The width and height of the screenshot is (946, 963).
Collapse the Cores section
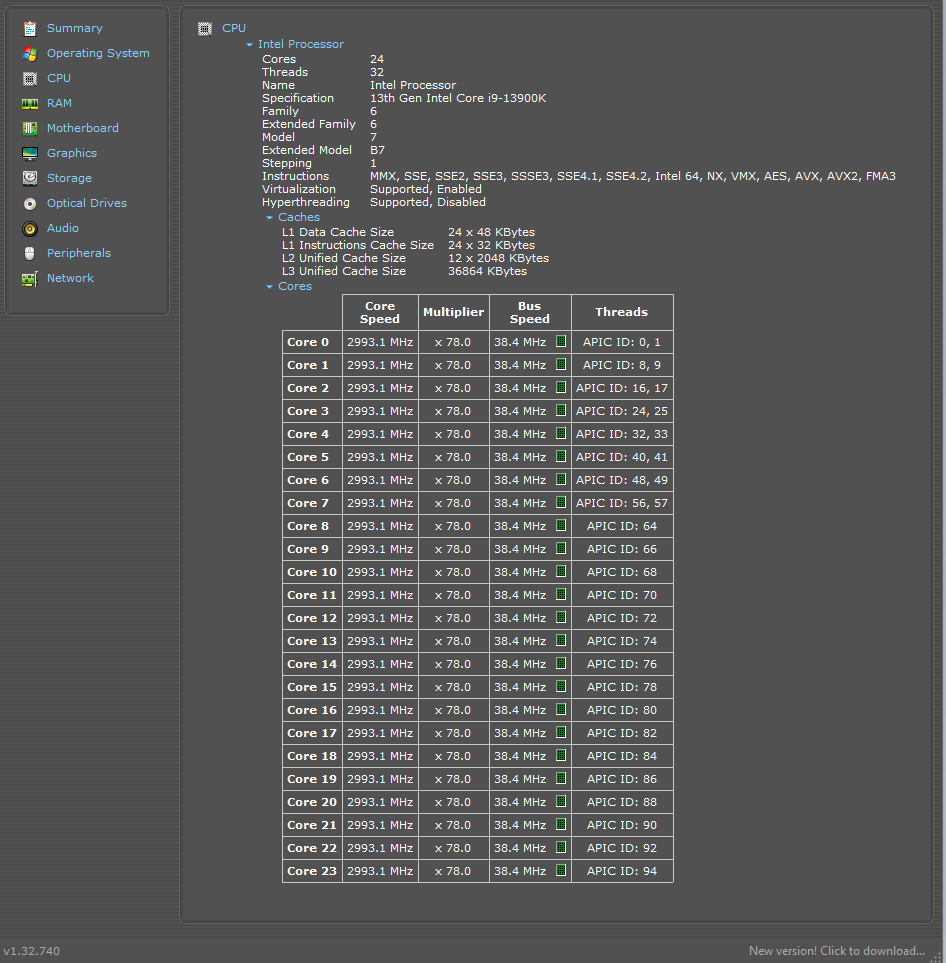(269, 287)
